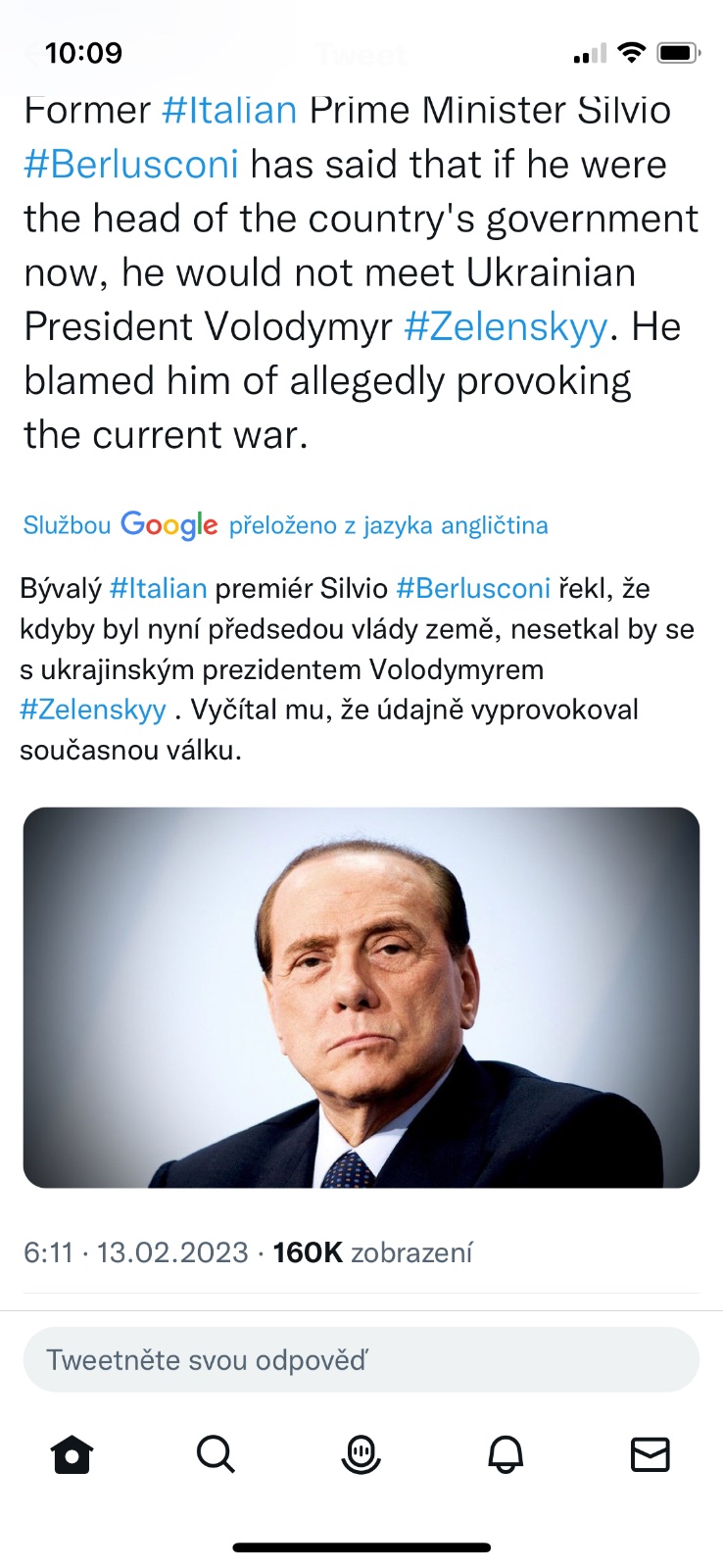
Task: Tap the cellular signal bars icon
Action: click(590, 55)
